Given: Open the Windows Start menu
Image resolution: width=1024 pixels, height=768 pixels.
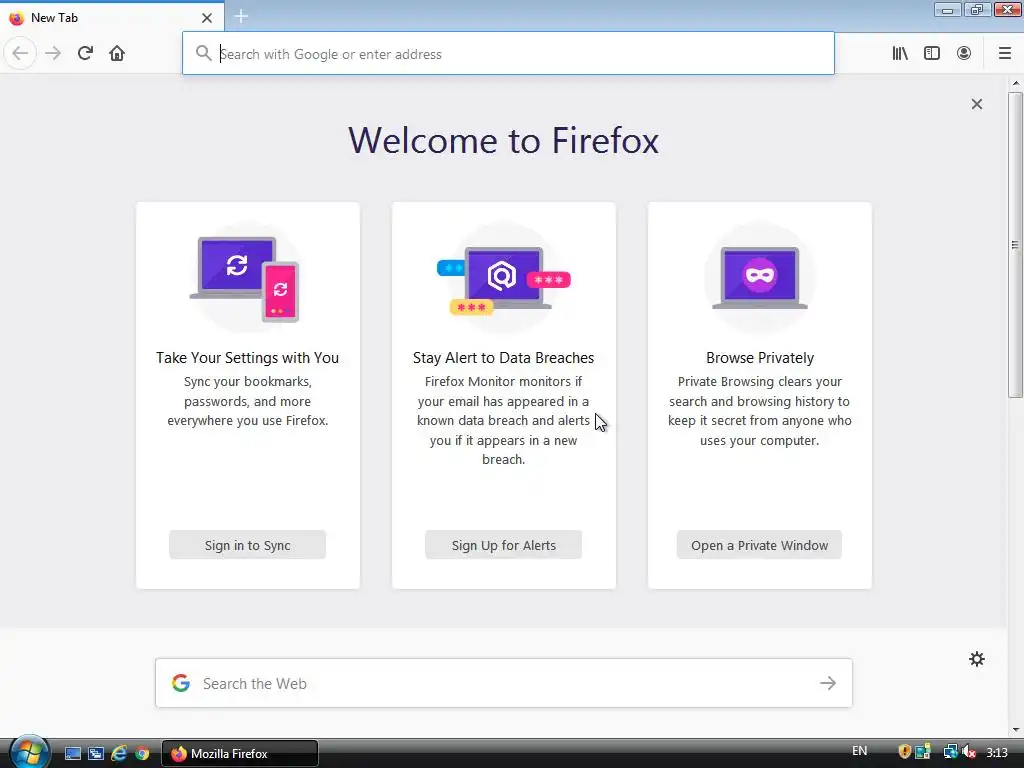Looking at the screenshot, I should coord(29,752).
